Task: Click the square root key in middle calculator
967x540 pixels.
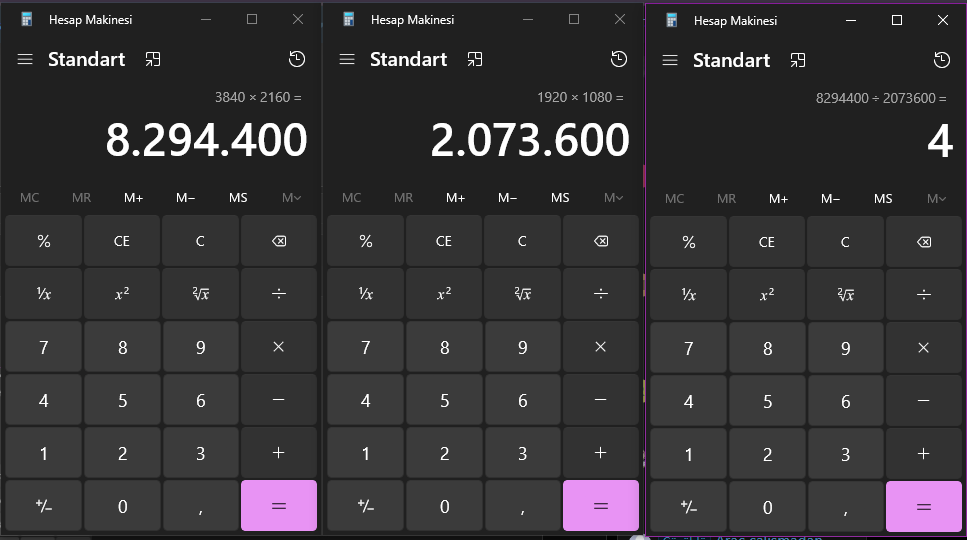Action: click(522, 294)
